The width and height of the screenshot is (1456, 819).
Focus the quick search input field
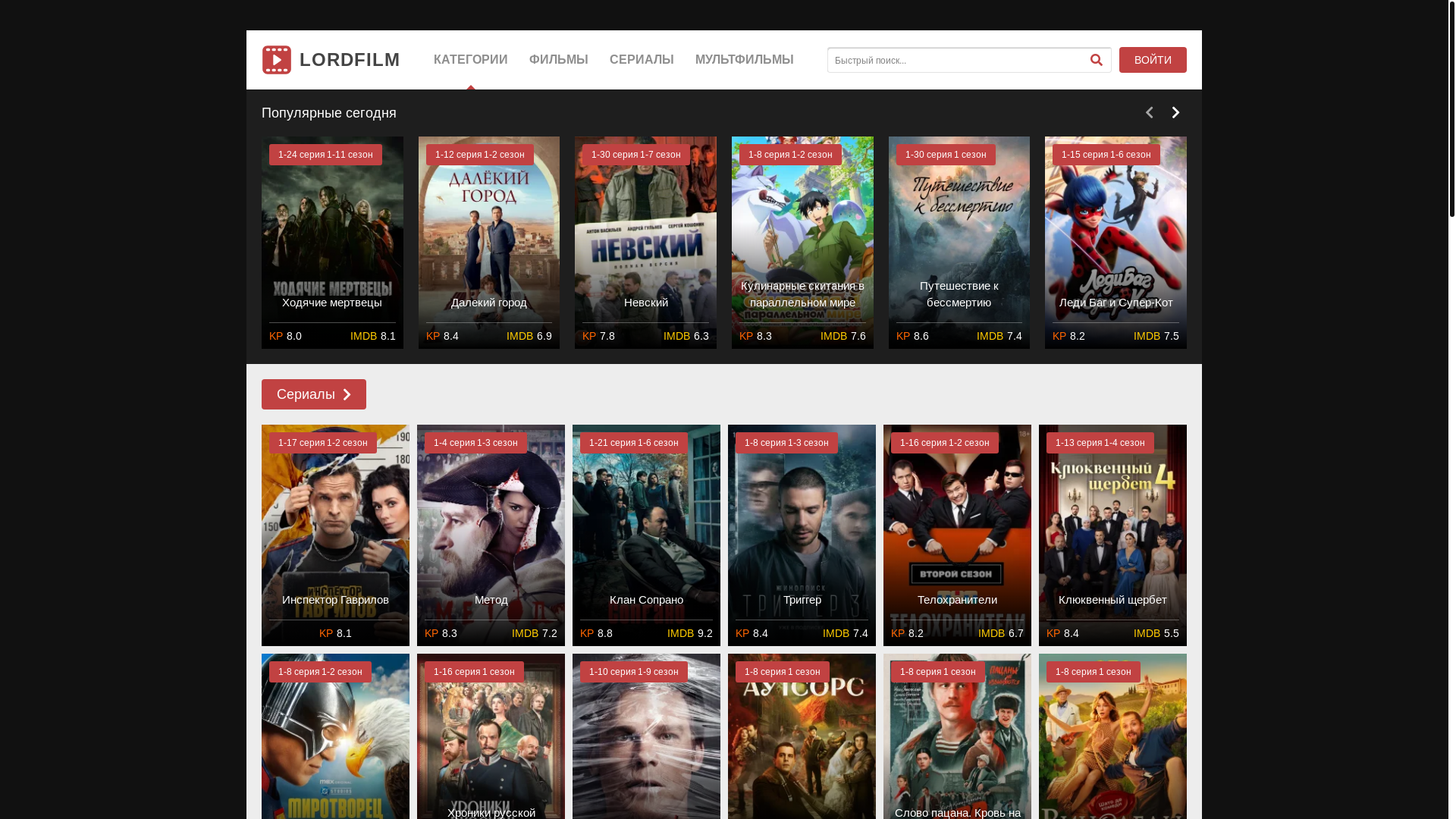pos(954,60)
